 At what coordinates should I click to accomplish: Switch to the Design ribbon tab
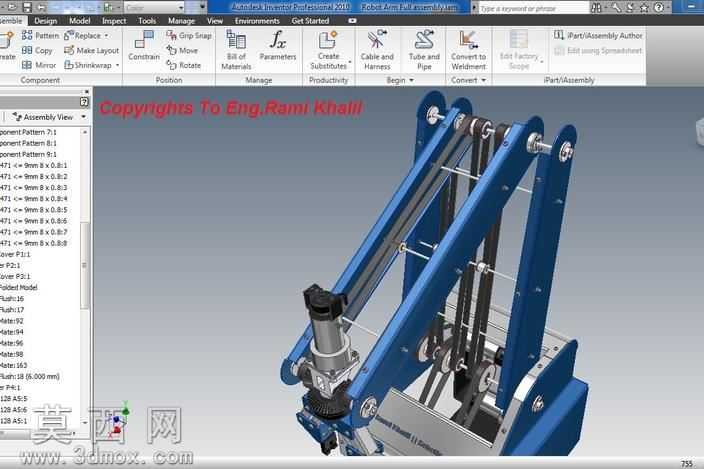pos(46,21)
